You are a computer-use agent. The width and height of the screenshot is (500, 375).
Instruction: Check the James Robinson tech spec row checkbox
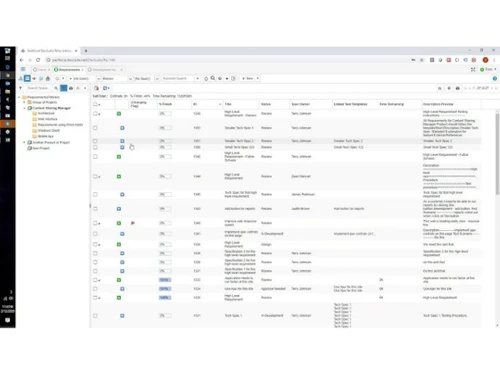point(95,194)
